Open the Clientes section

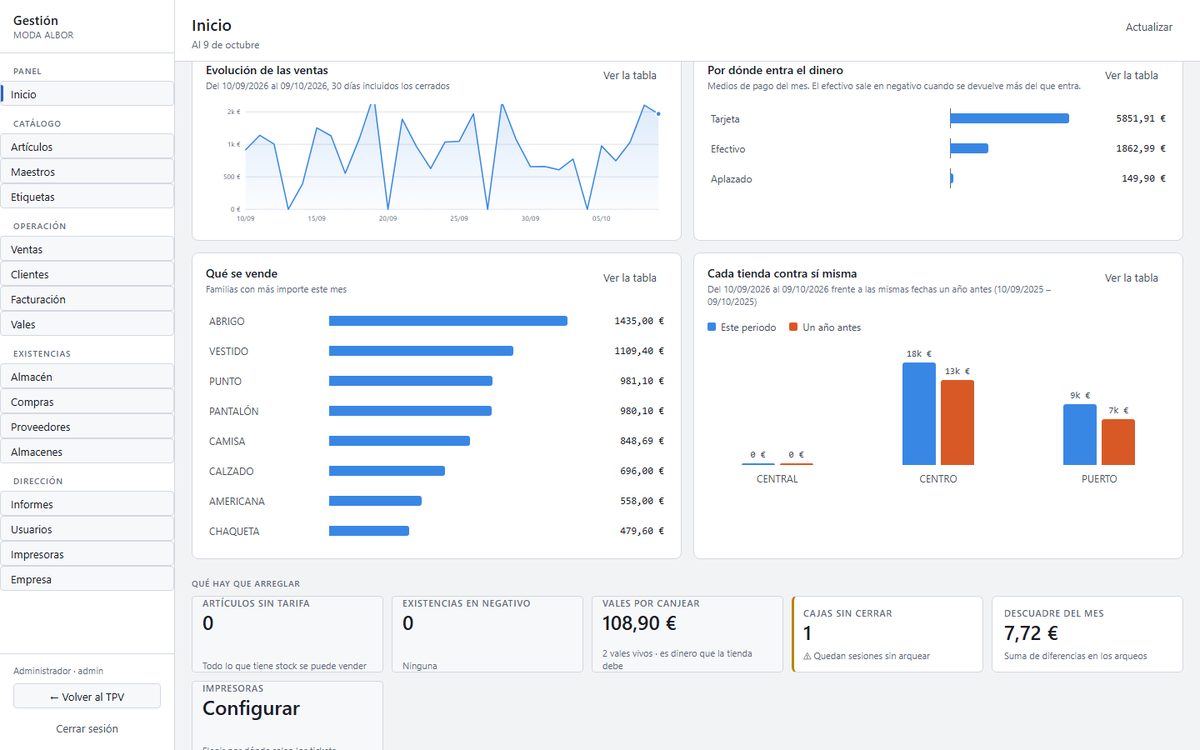pyautogui.click(x=87, y=275)
